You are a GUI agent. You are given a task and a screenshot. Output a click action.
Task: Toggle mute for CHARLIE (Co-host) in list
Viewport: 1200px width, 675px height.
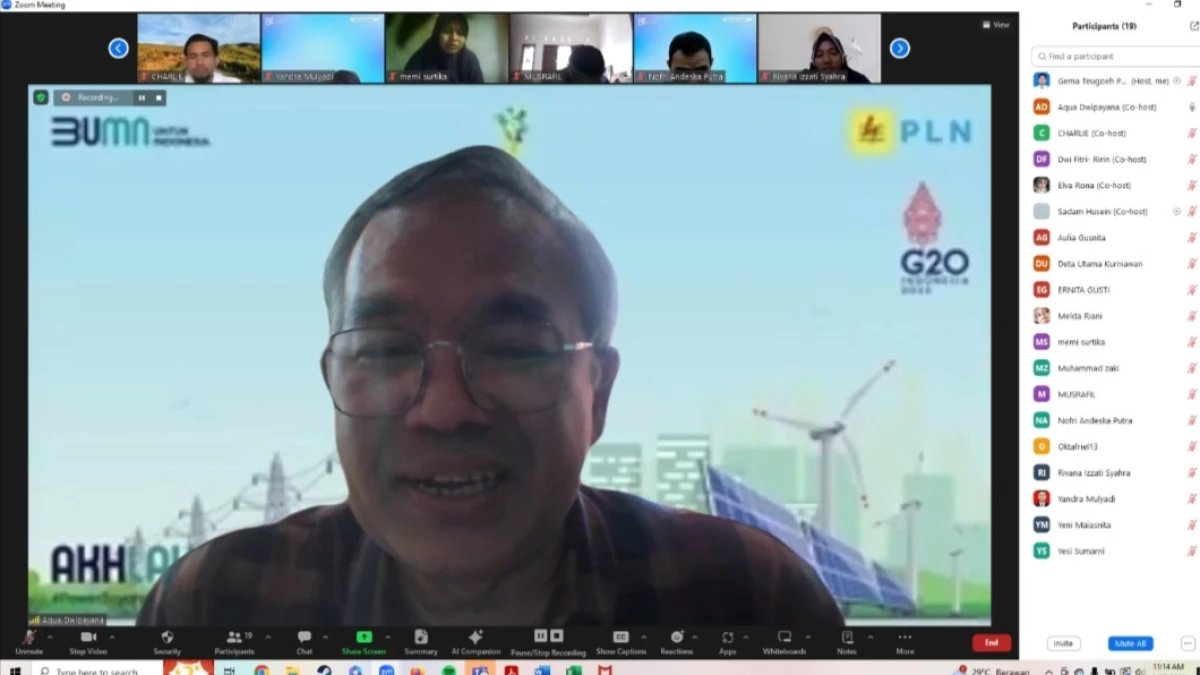(1191, 133)
